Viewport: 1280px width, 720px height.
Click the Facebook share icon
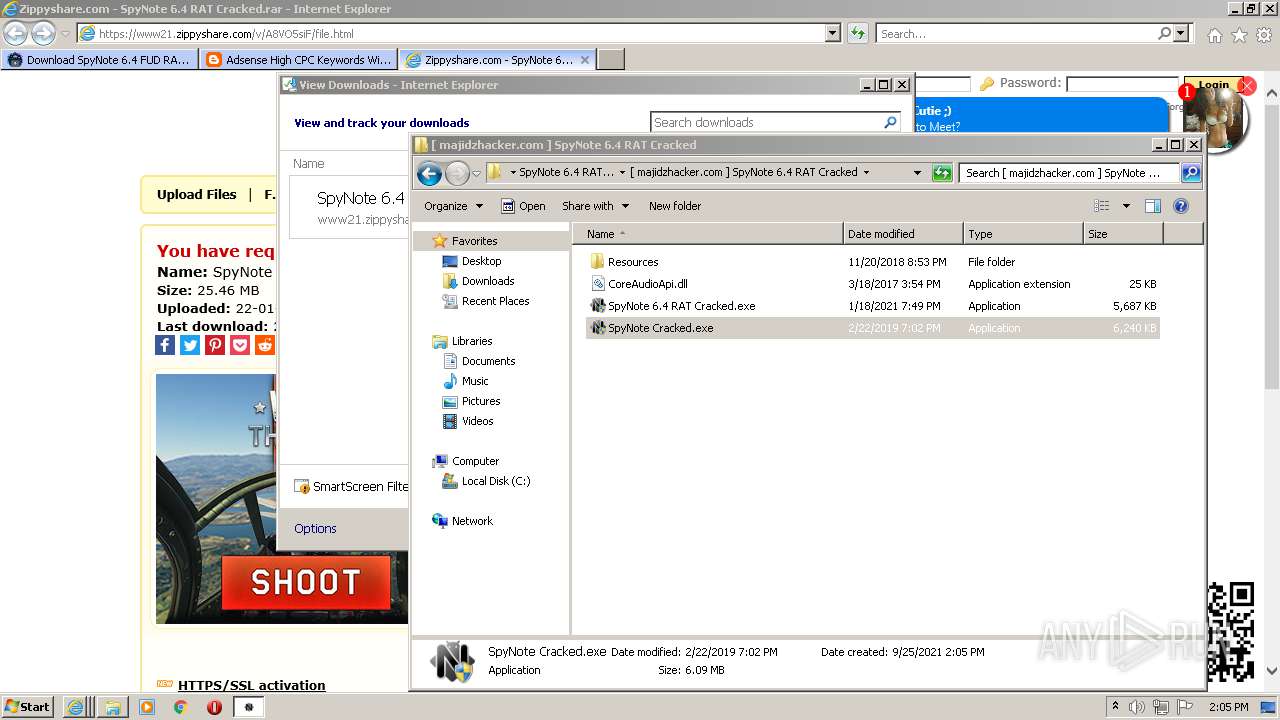tap(166, 345)
